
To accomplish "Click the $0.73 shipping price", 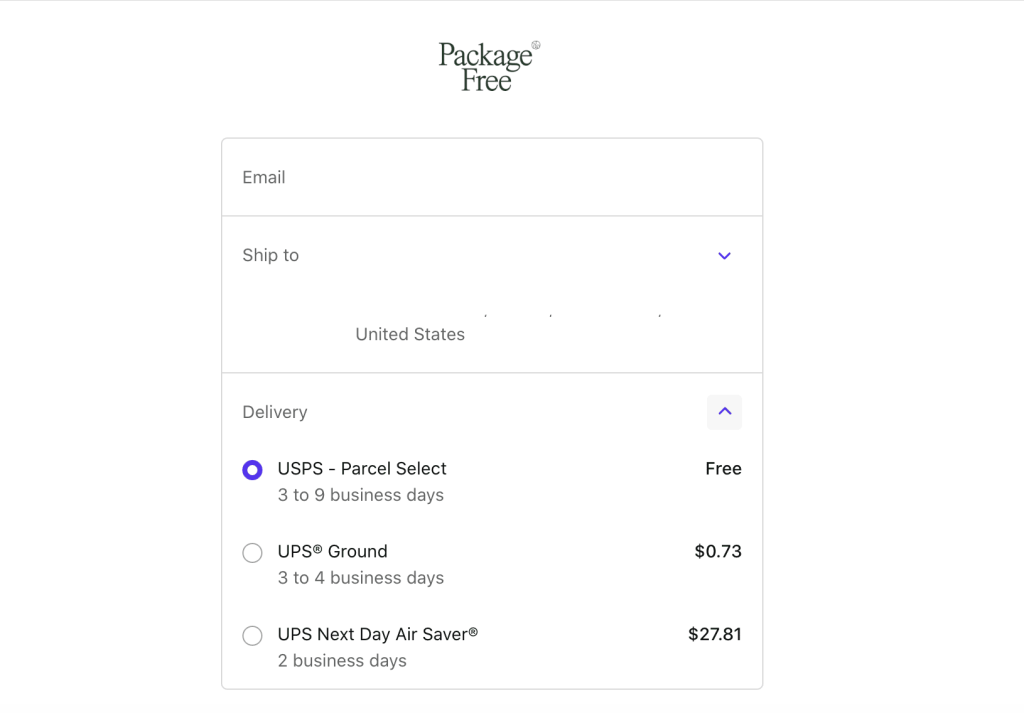I will tap(718, 552).
